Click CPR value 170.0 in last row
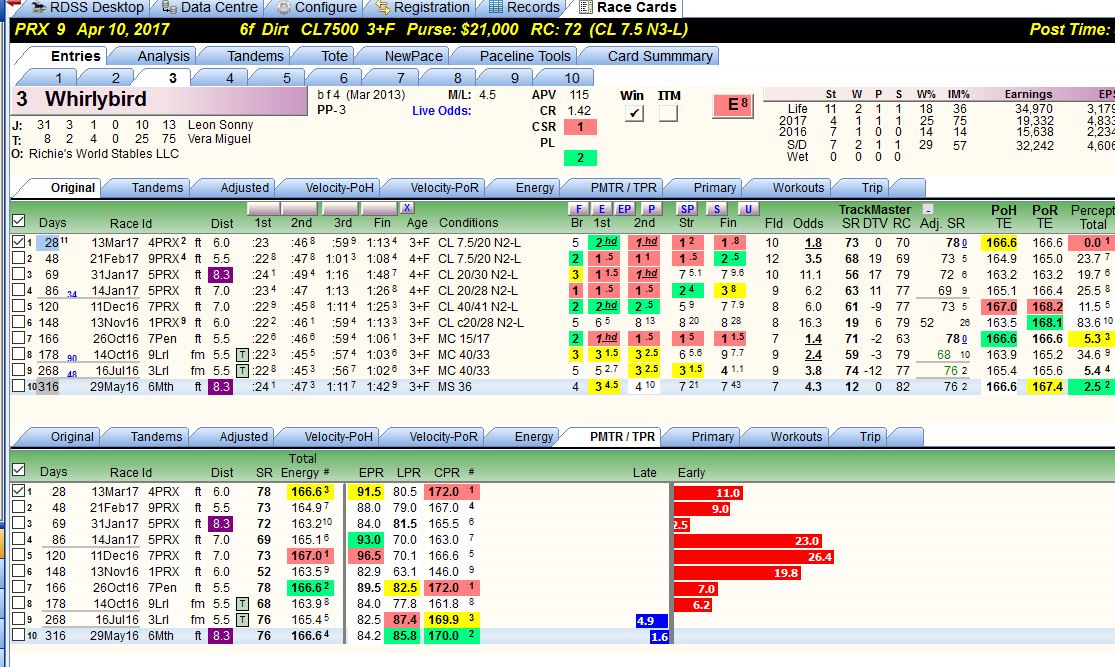 click(443, 636)
